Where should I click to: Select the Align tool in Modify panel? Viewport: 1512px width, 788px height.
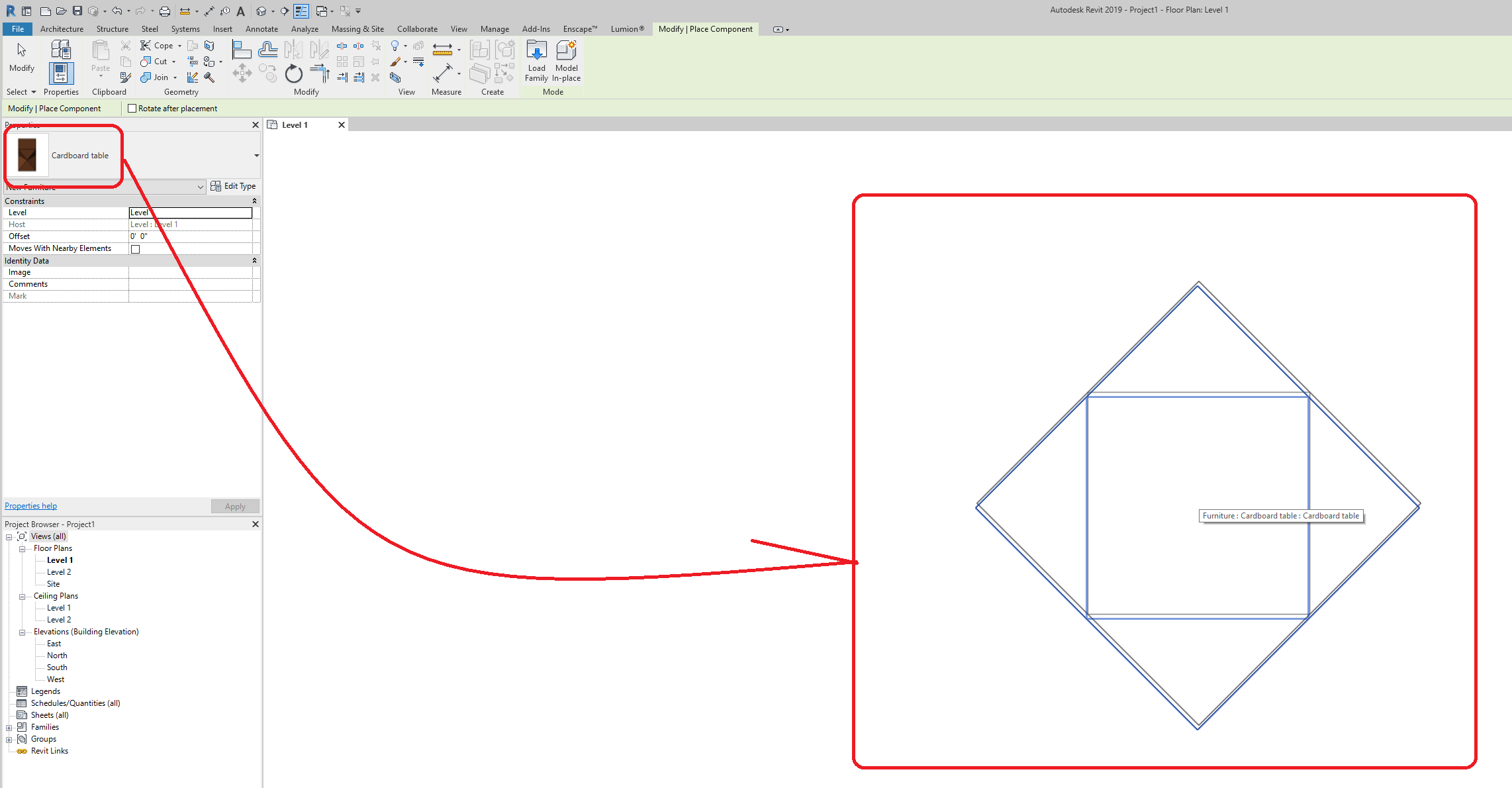click(x=241, y=49)
